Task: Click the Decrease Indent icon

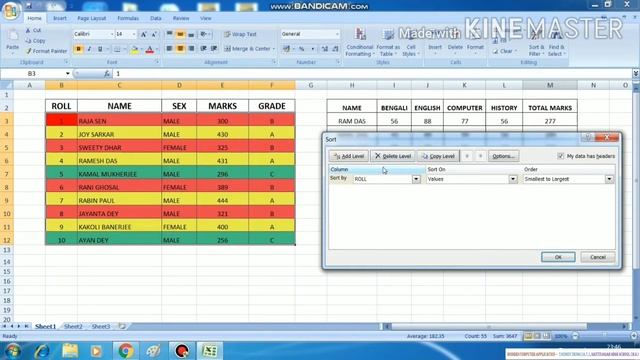Action: [x=203, y=49]
